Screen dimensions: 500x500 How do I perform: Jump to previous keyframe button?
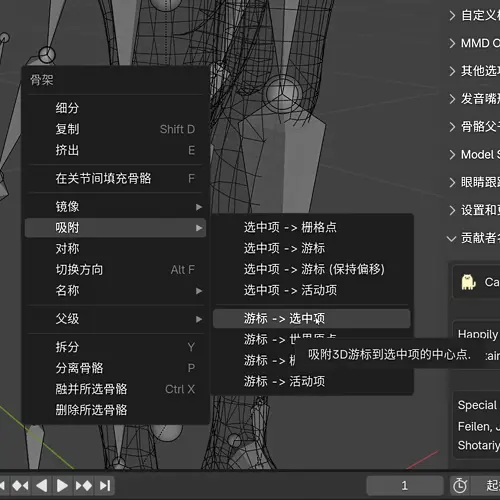[x=20, y=486]
